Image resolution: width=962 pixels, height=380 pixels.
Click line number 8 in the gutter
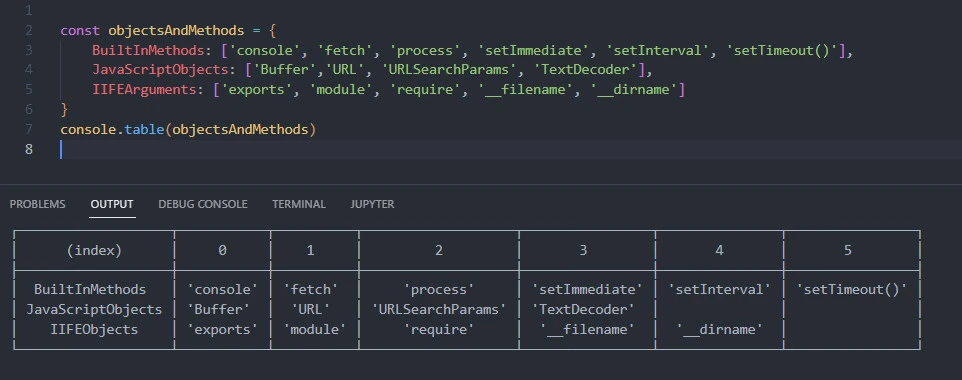click(29, 149)
